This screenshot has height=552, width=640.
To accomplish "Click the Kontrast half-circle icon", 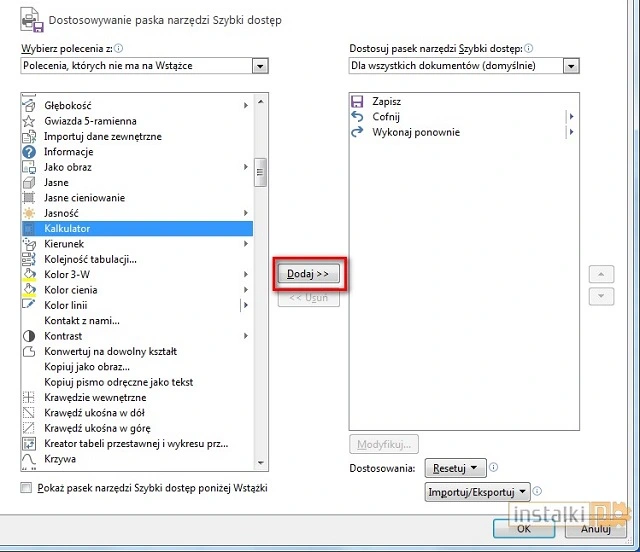I will point(29,336).
